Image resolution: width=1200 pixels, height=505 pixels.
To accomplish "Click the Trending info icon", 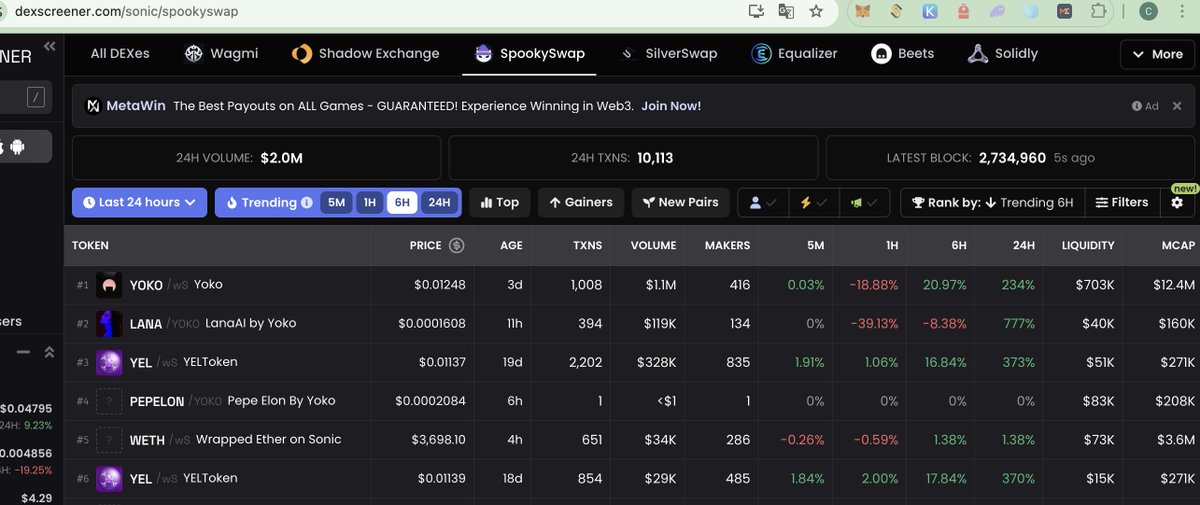I will (306, 202).
